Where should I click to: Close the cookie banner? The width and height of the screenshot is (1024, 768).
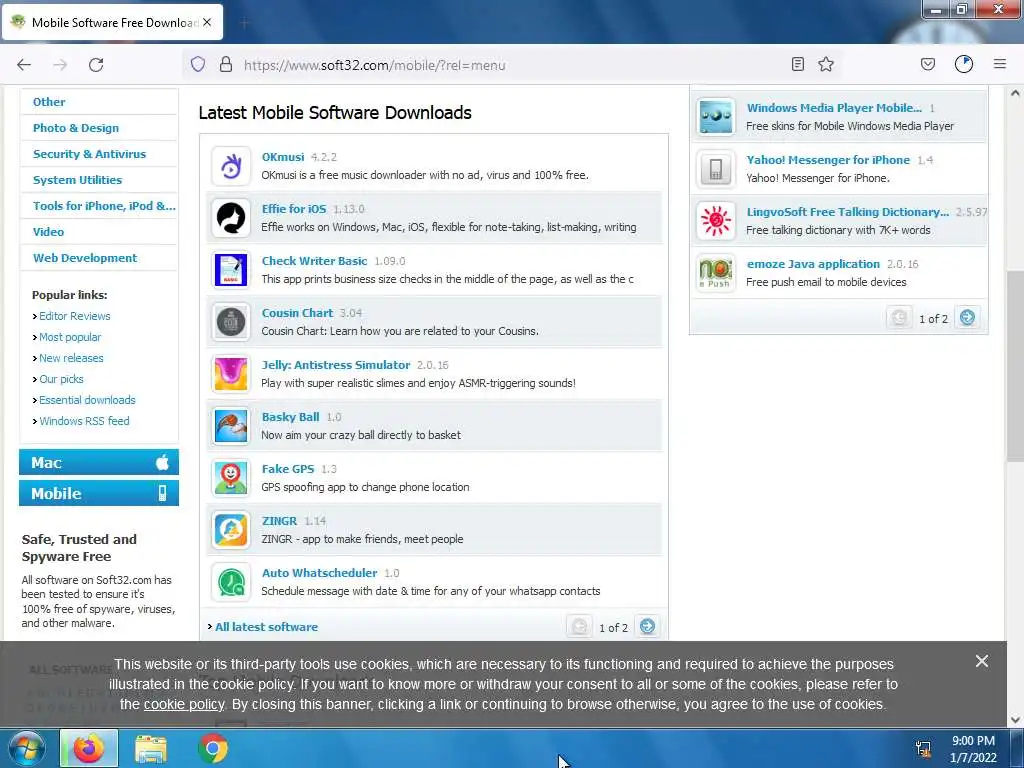click(x=982, y=662)
